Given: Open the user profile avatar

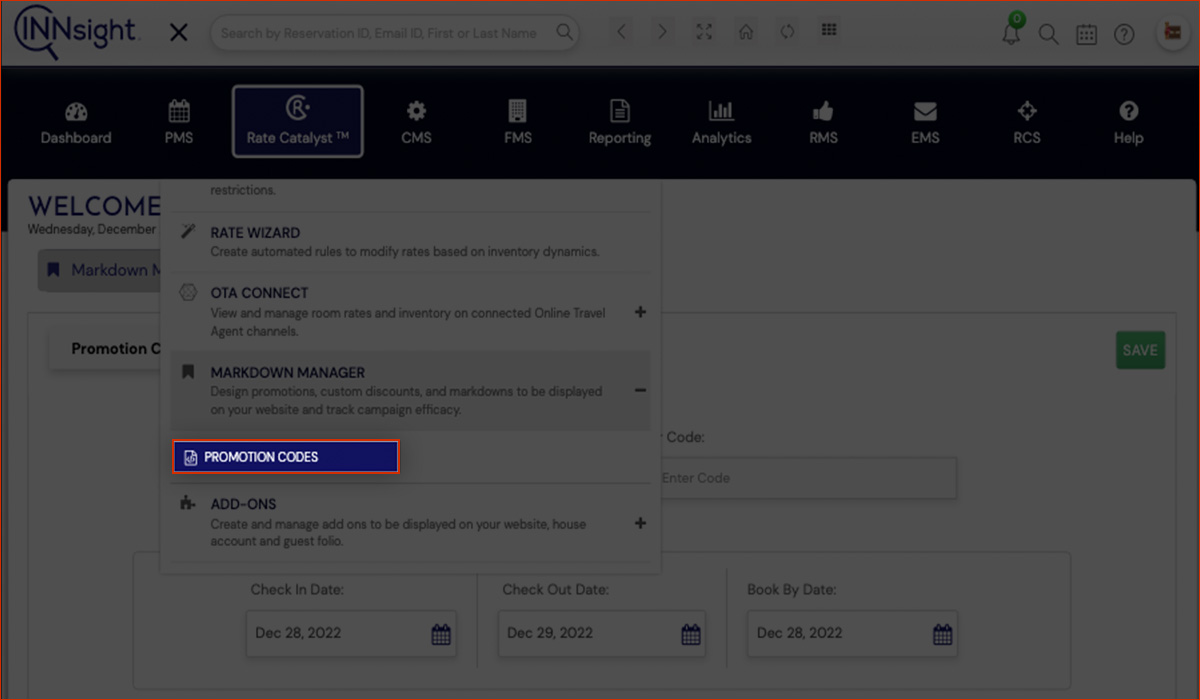Looking at the screenshot, I should tap(1171, 33).
